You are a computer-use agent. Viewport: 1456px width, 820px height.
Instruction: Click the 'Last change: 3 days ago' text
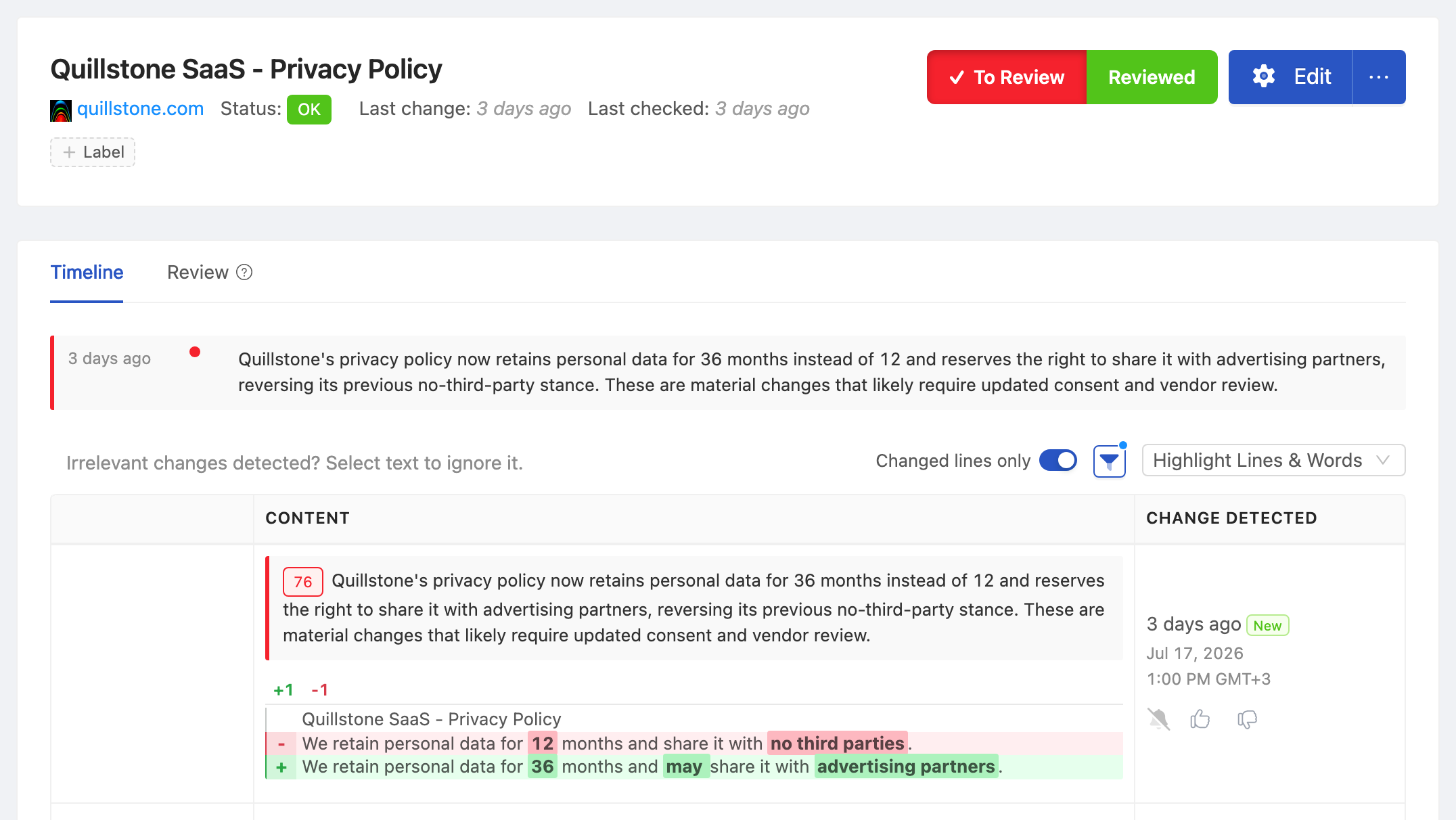pyautogui.click(x=465, y=109)
